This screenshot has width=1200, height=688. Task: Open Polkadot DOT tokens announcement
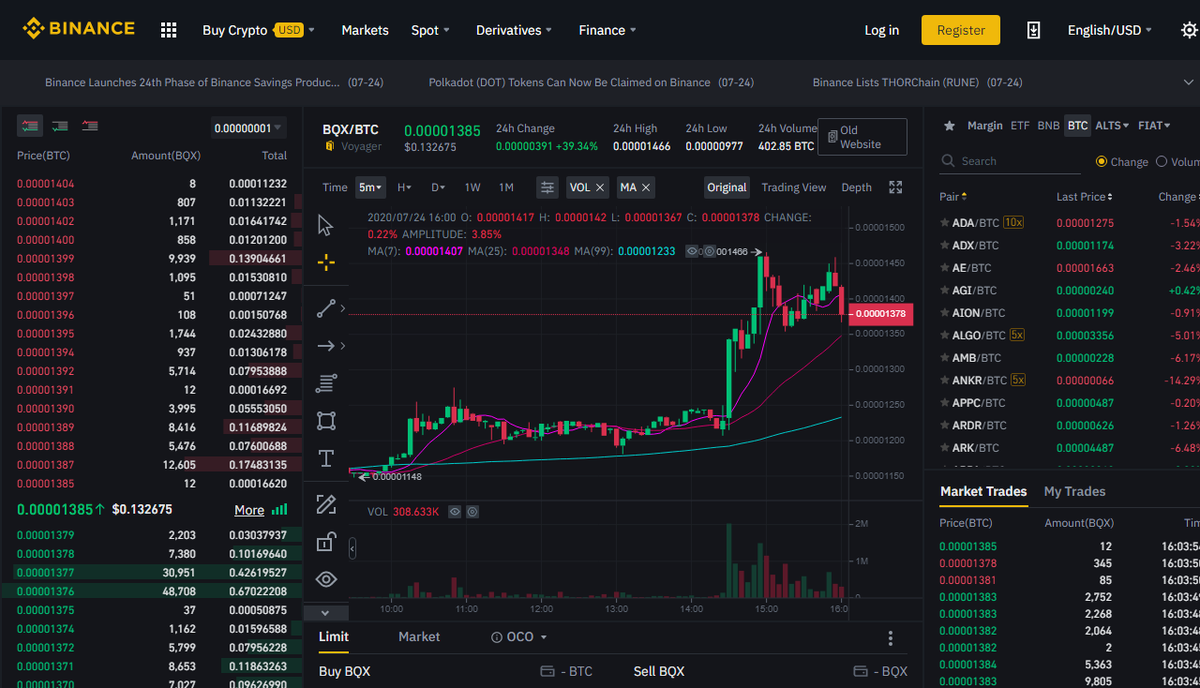[x=591, y=82]
